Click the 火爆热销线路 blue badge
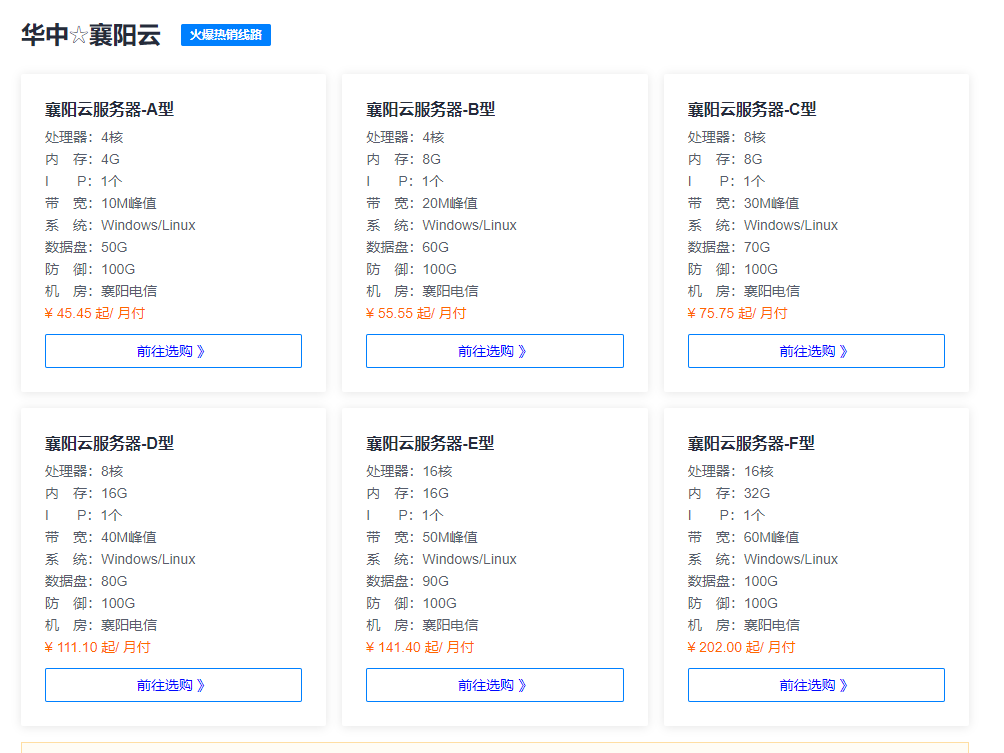Viewport: 1004px width, 753px height. [225, 35]
